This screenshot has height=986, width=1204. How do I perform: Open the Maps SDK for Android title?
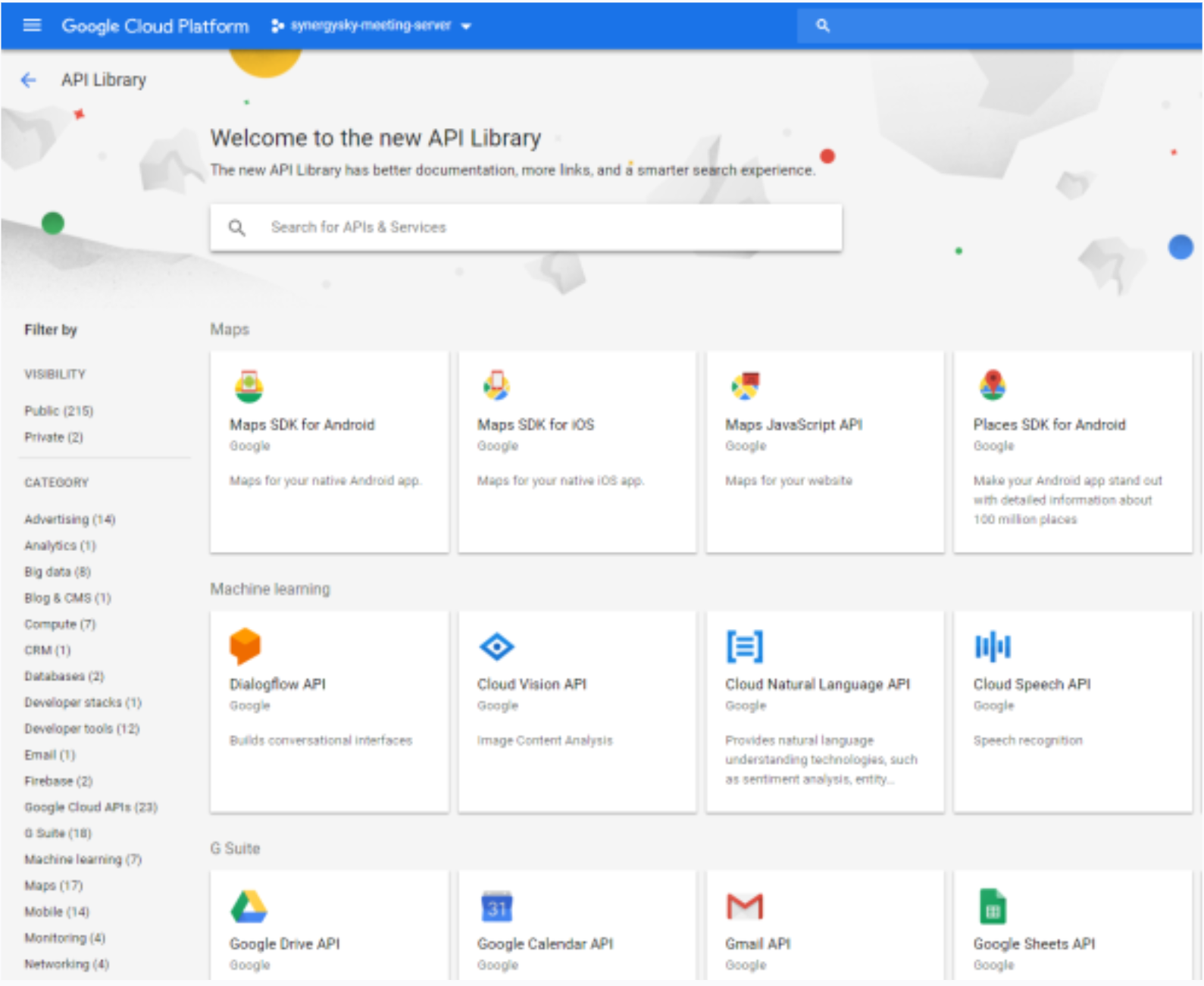pyautogui.click(x=302, y=425)
